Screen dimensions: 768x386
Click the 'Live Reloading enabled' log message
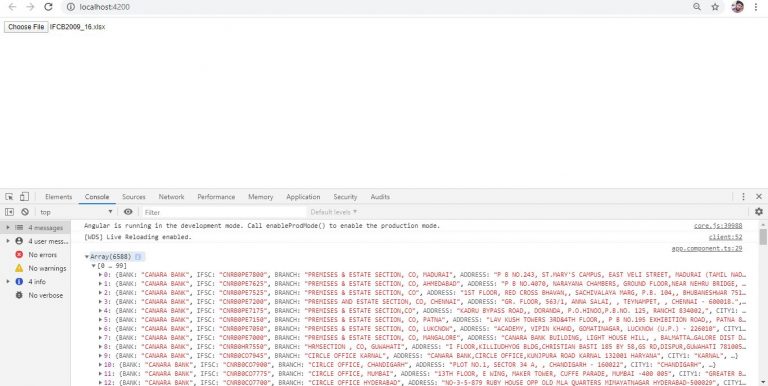pyautogui.click(x=138, y=237)
